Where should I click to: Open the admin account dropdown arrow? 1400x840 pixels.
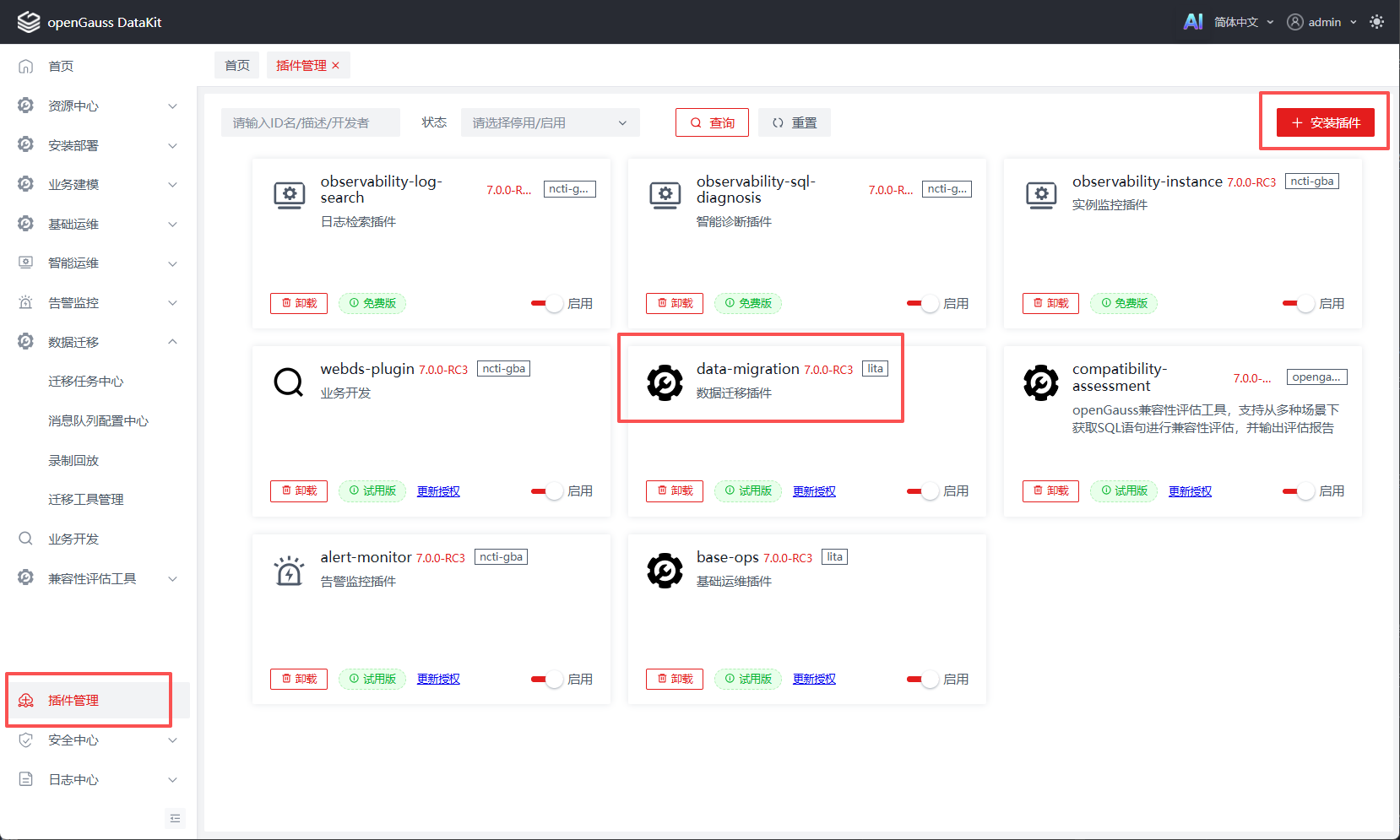(1354, 23)
